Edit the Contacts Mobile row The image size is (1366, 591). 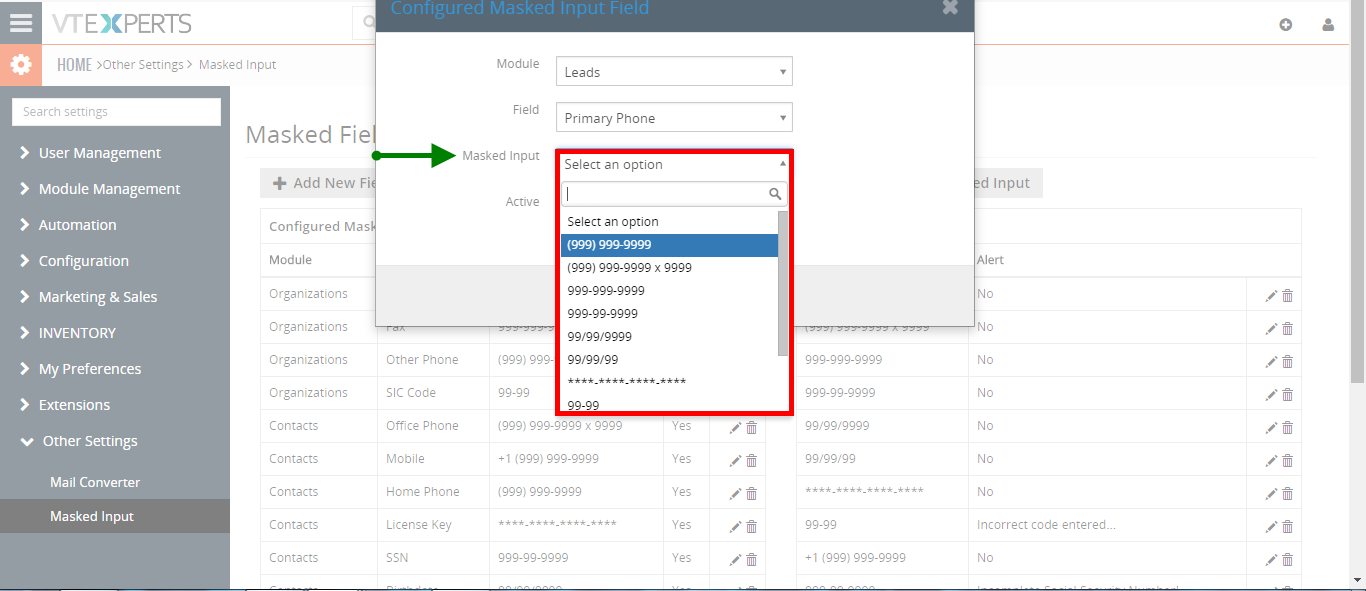[736, 460]
